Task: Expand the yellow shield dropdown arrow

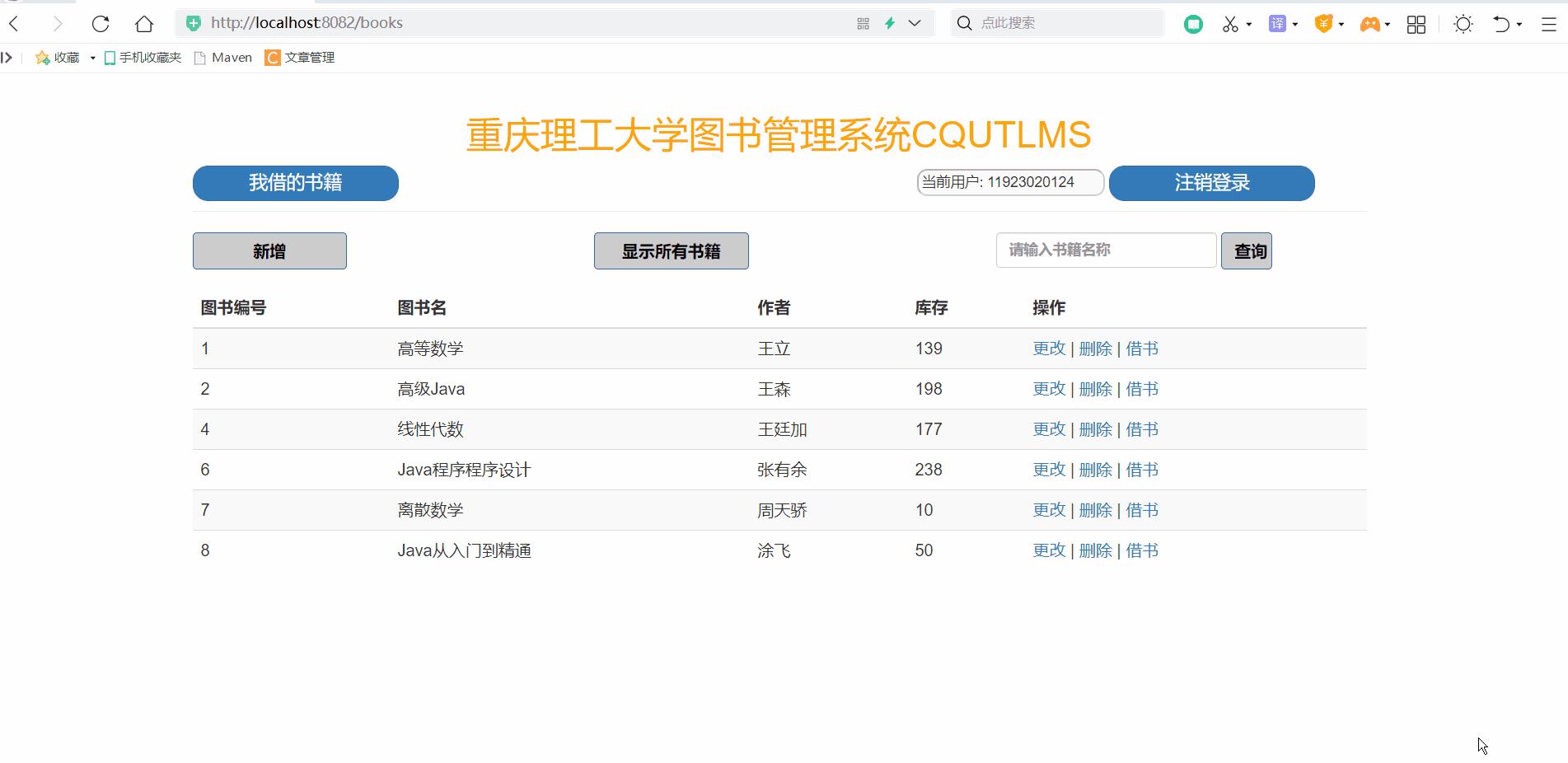Action: click(1341, 25)
